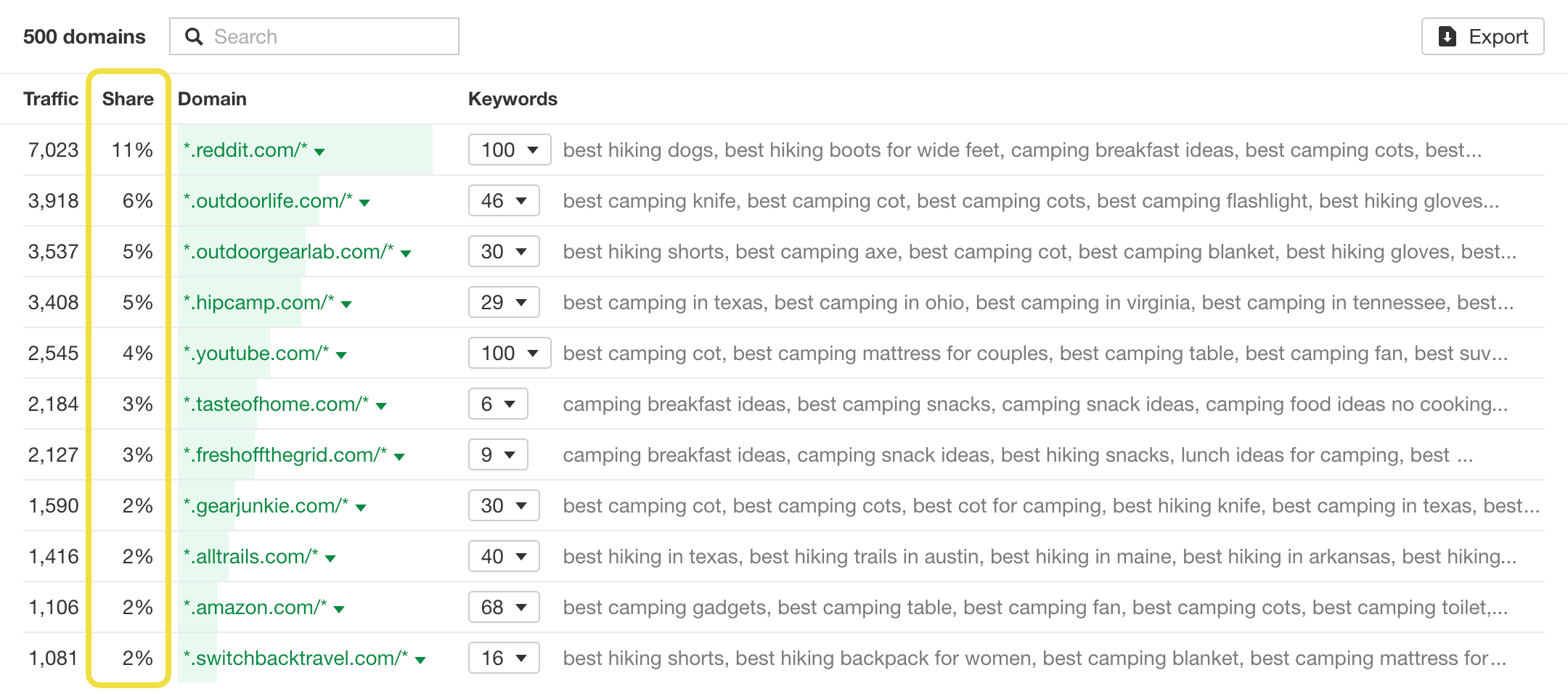Click the traffic value 7,023
Viewport: 1568px width, 694px height.
[53, 150]
